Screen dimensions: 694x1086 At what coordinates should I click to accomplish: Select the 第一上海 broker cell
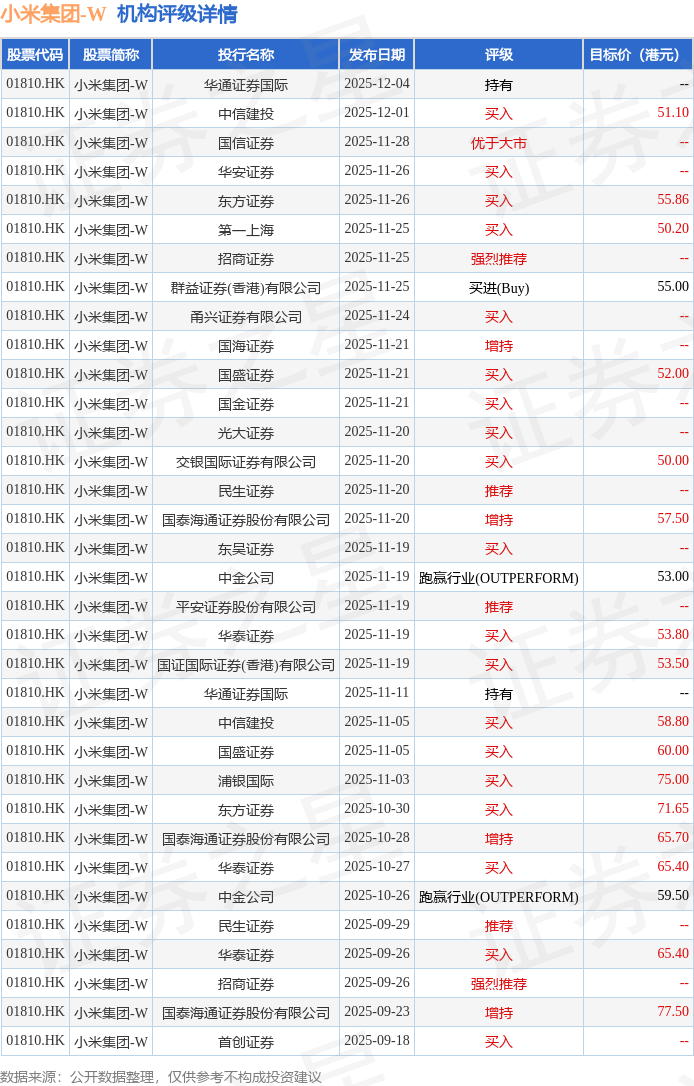pyautogui.click(x=246, y=229)
